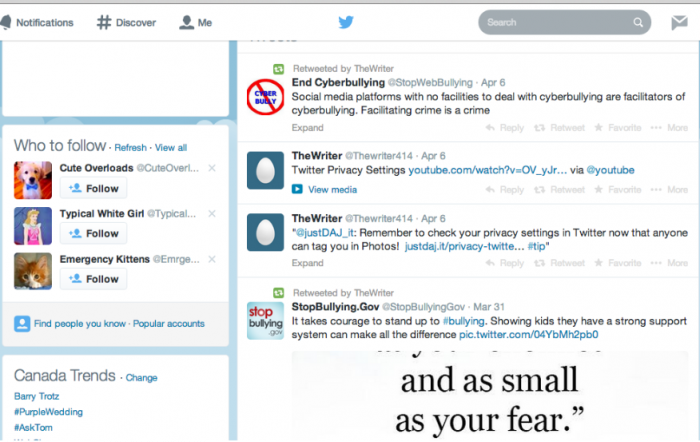Click View all suggestions link
The height and width of the screenshot is (442, 700).
click(171, 148)
